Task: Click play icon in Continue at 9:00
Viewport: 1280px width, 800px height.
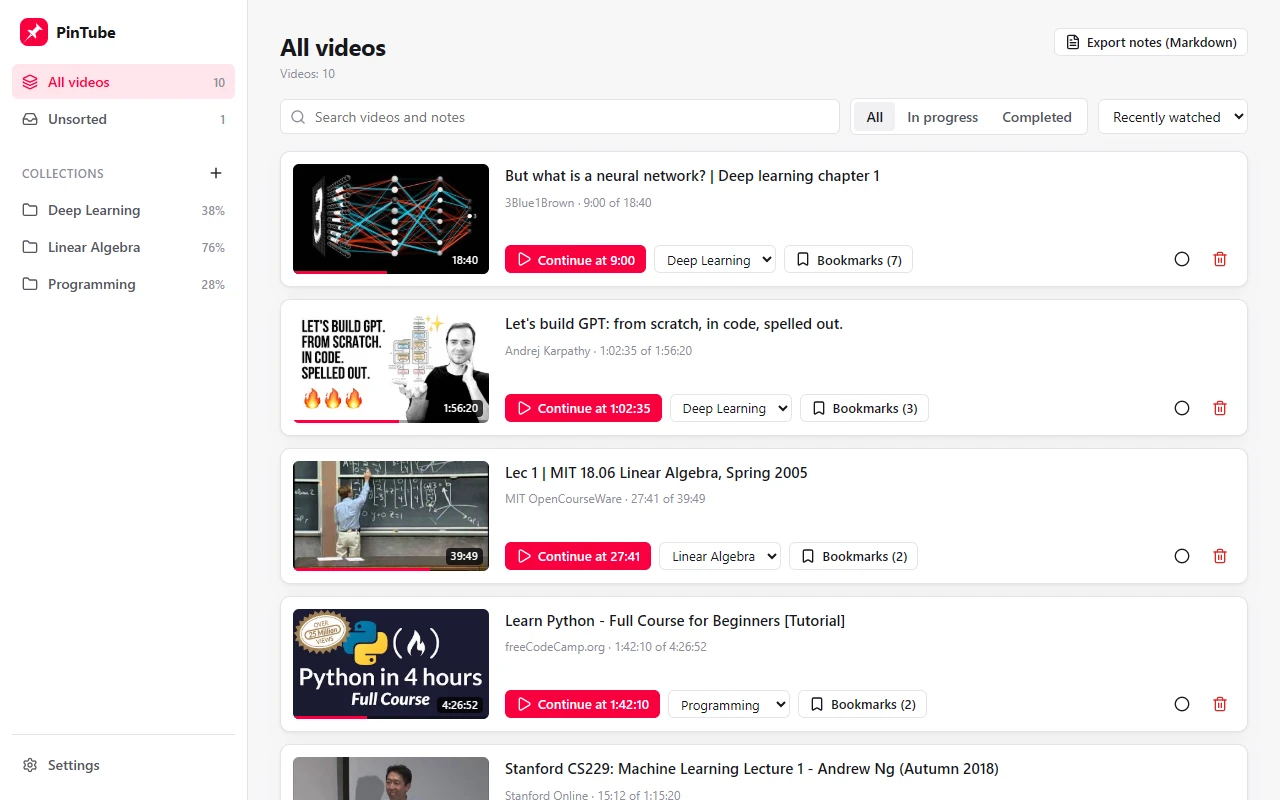Action: 524,260
